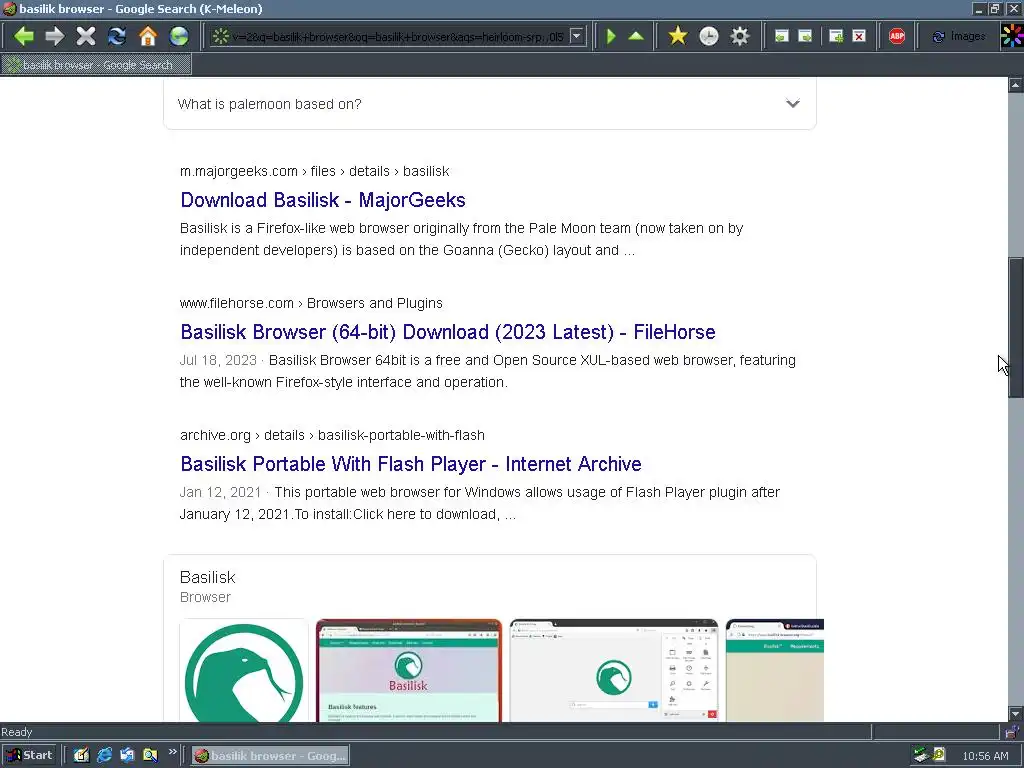Launch the notepad quick launch icon
The width and height of the screenshot is (1024, 768).
pyautogui.click(x=80, y=756)
